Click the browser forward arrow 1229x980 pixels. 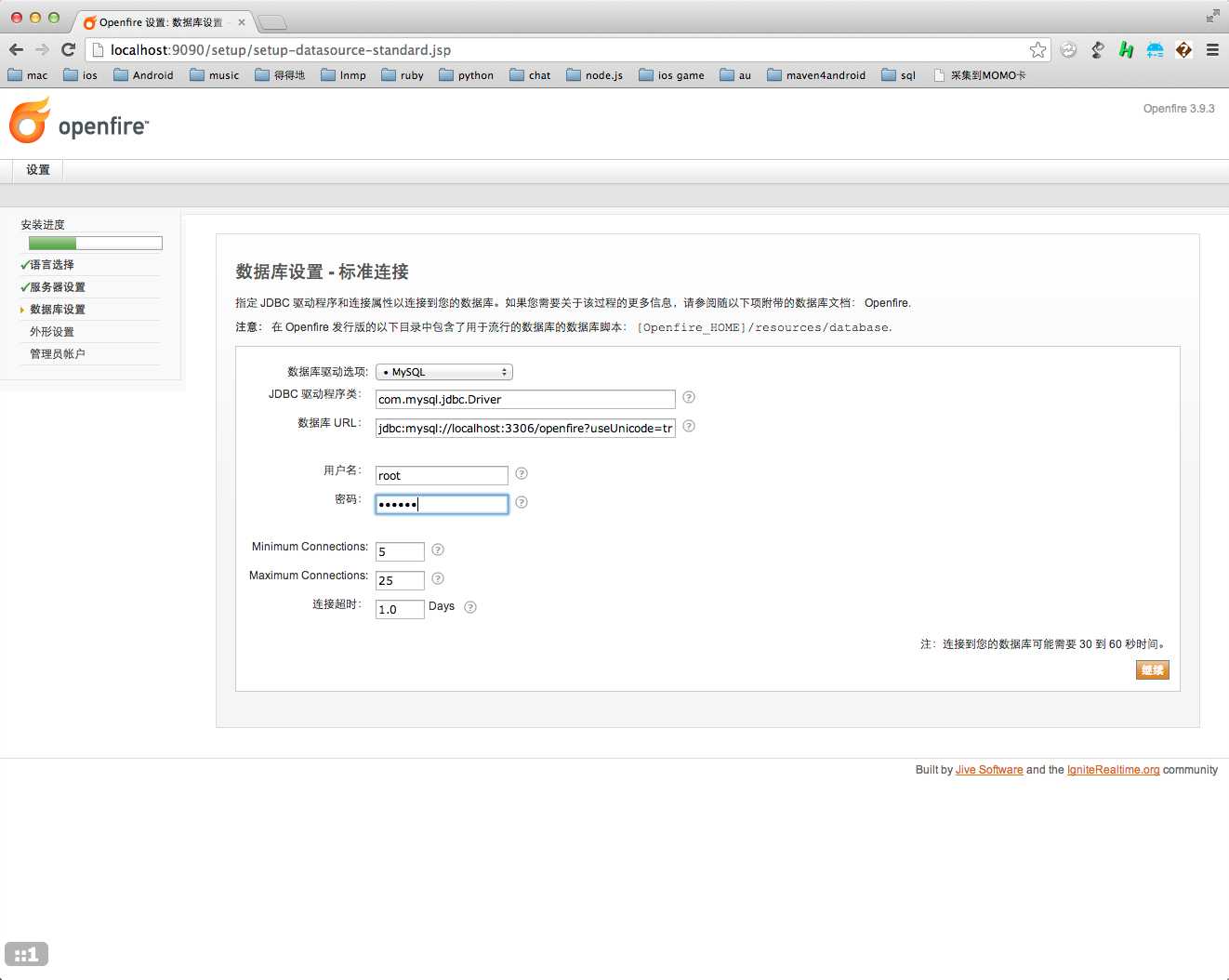42,50
